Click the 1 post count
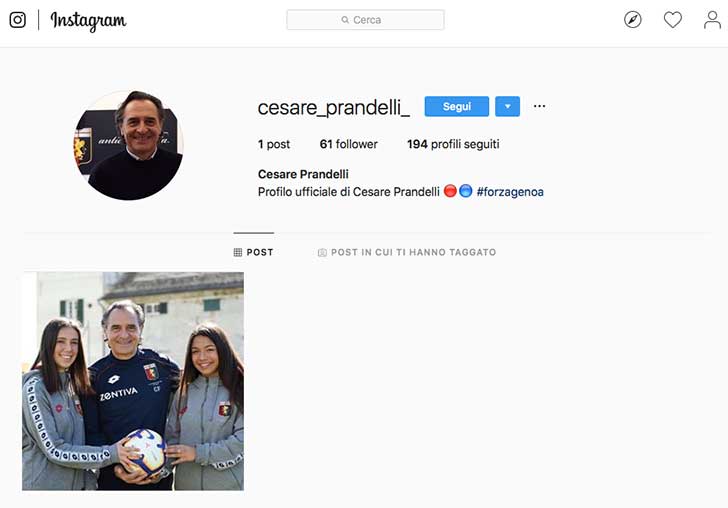 point(274,144)
